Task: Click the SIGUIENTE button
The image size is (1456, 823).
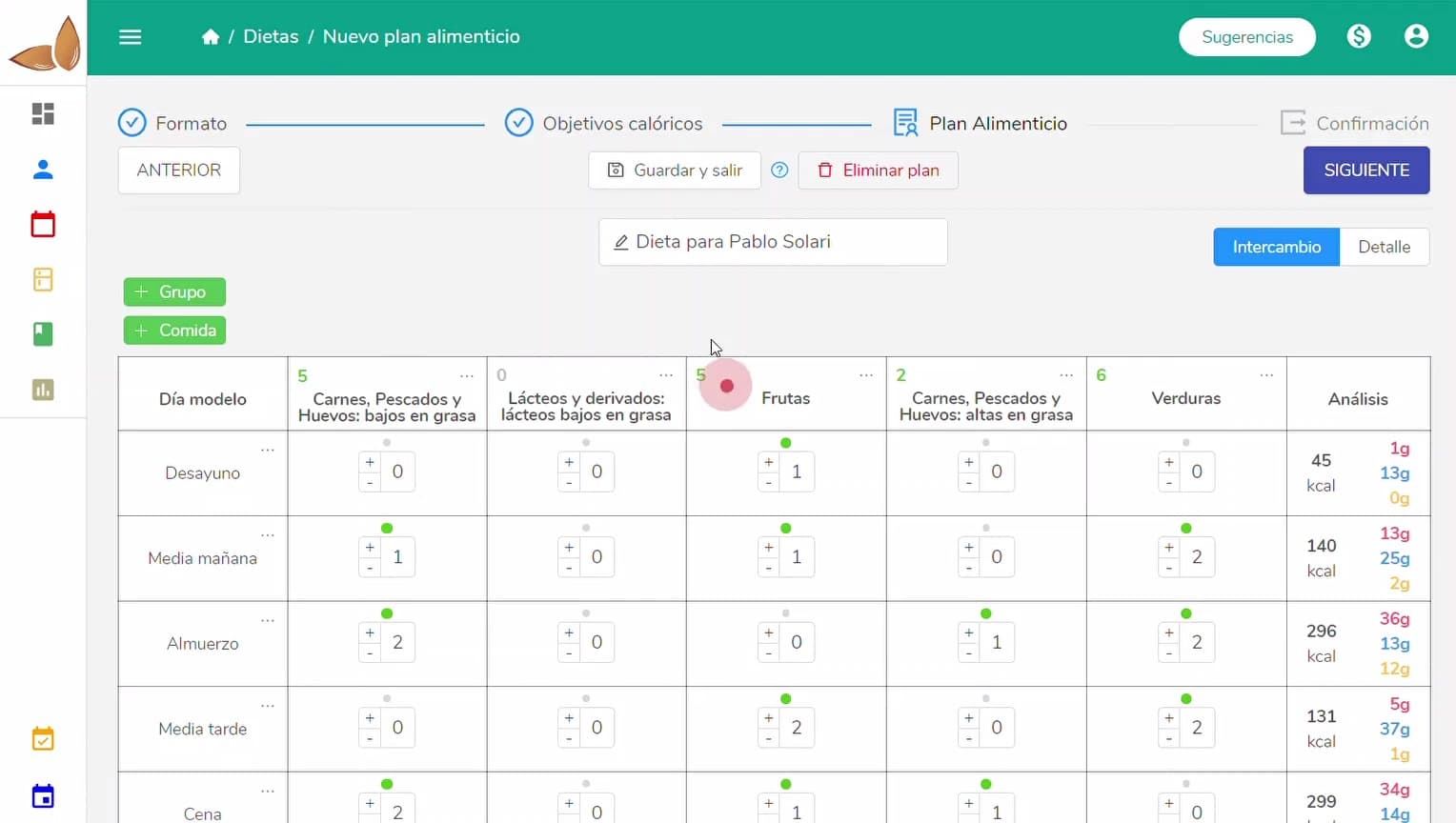Action: [x=1365, y=171]
